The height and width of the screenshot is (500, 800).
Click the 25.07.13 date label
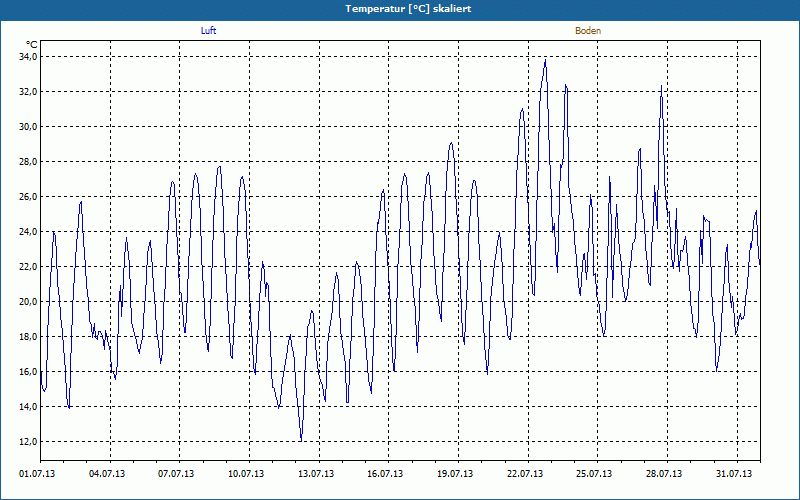[594, 474]
